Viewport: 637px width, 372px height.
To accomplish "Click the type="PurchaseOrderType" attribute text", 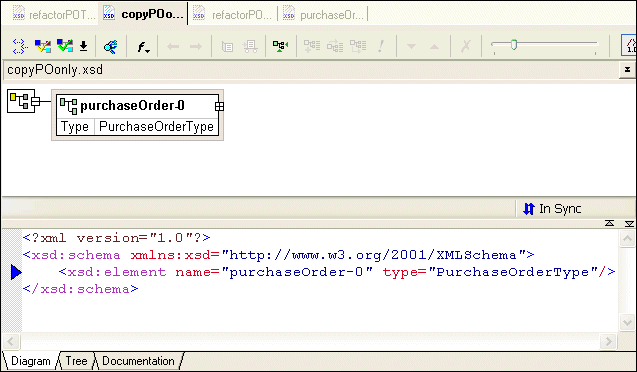I will pyautogui.click(x=490, y=272).
